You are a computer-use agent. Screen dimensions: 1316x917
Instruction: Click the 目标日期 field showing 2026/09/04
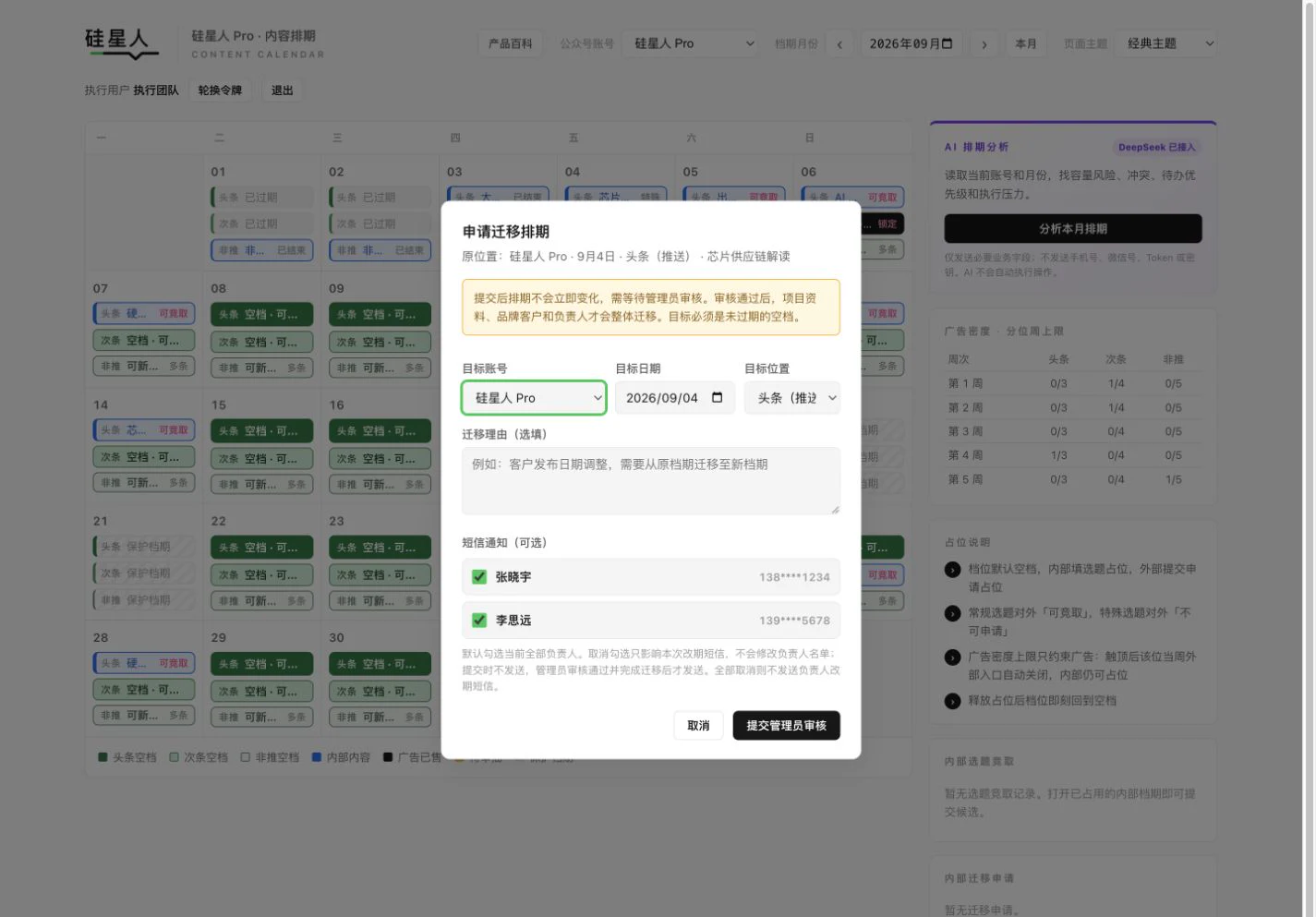click(675, 398)
